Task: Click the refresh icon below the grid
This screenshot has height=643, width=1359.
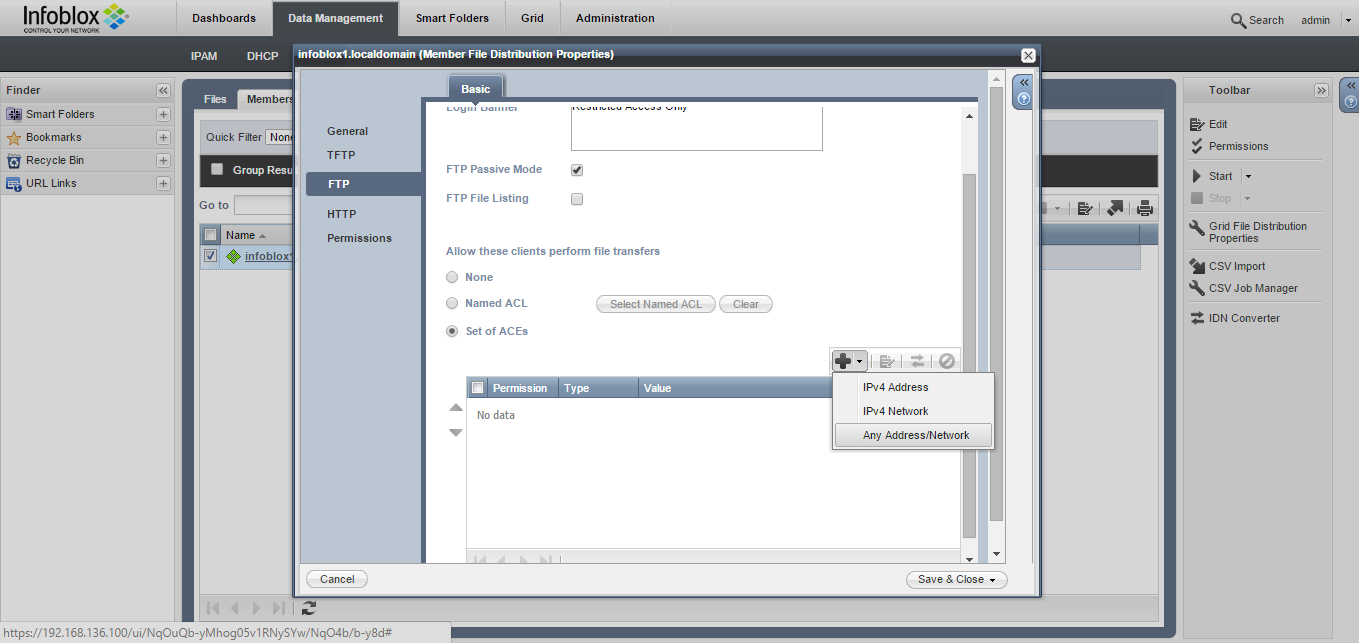Action: coord(309,607)
